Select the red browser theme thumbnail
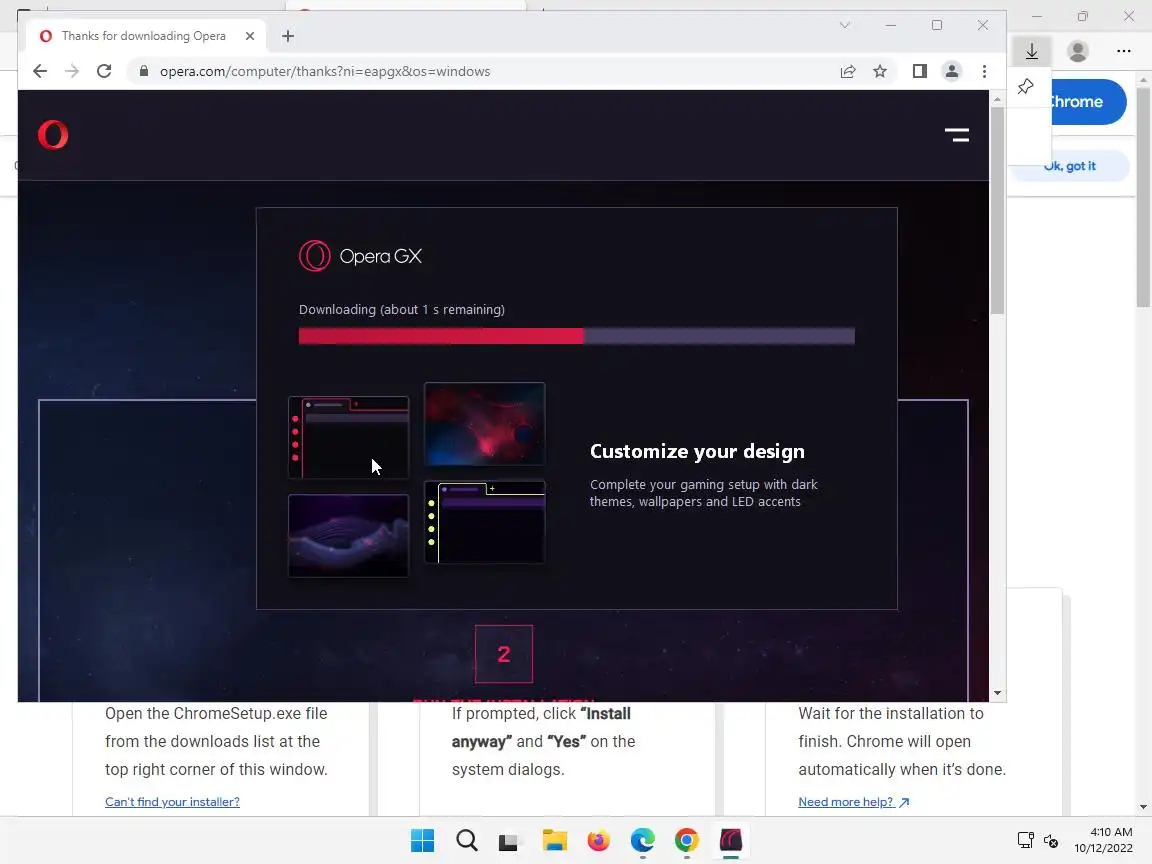This screenshot has height=864, width=1152. [348, 438]
